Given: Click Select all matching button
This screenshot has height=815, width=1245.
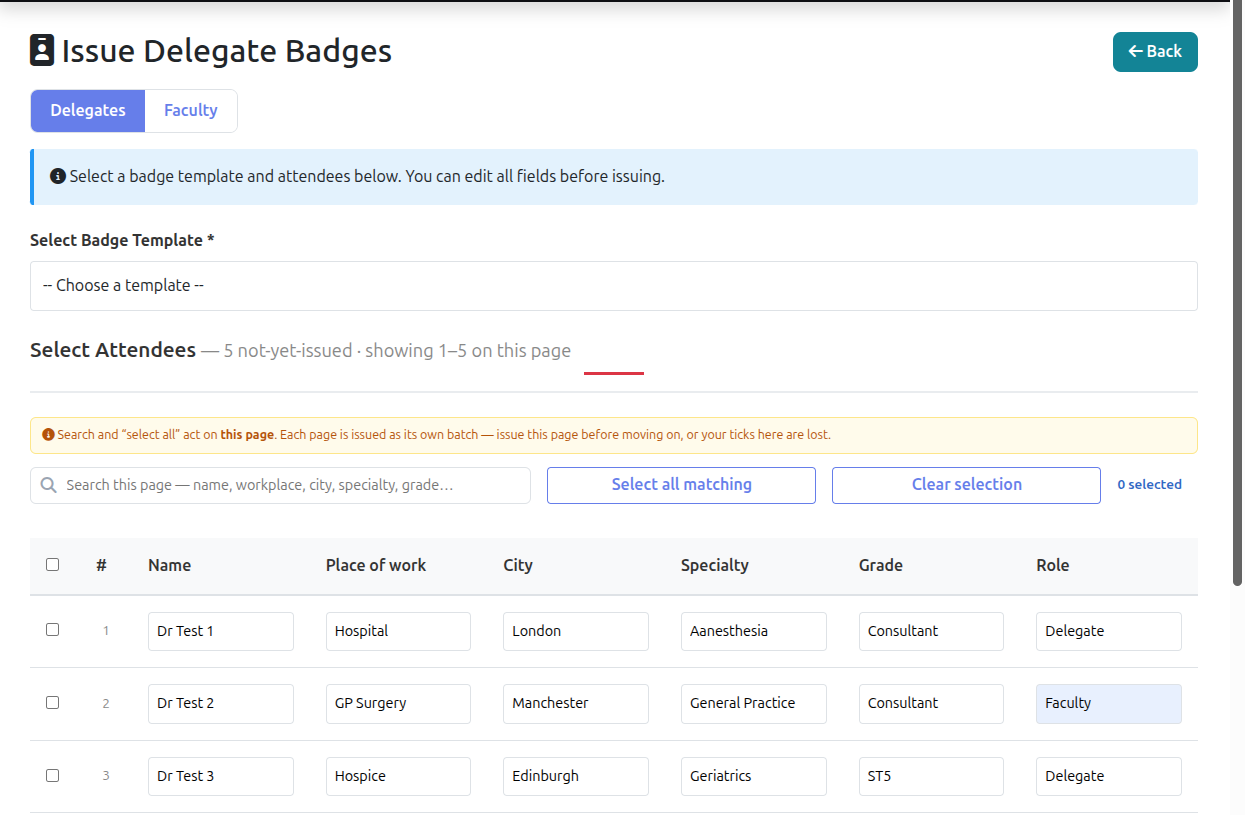Looking at the screenshot, I should (681, 485).
